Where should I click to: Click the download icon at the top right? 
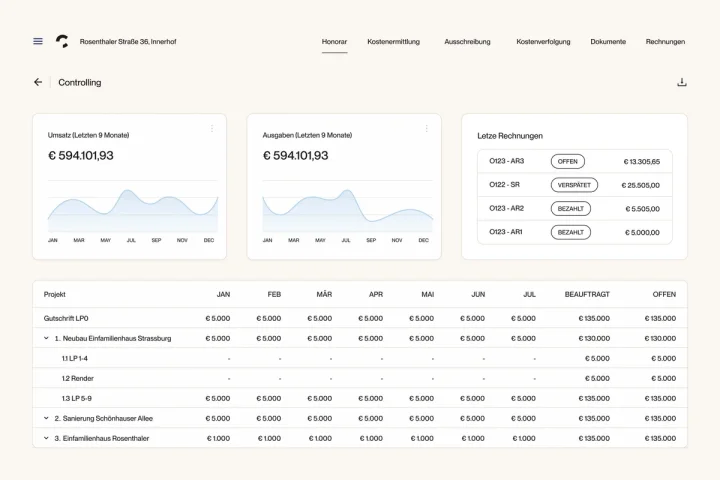point(682,82)
